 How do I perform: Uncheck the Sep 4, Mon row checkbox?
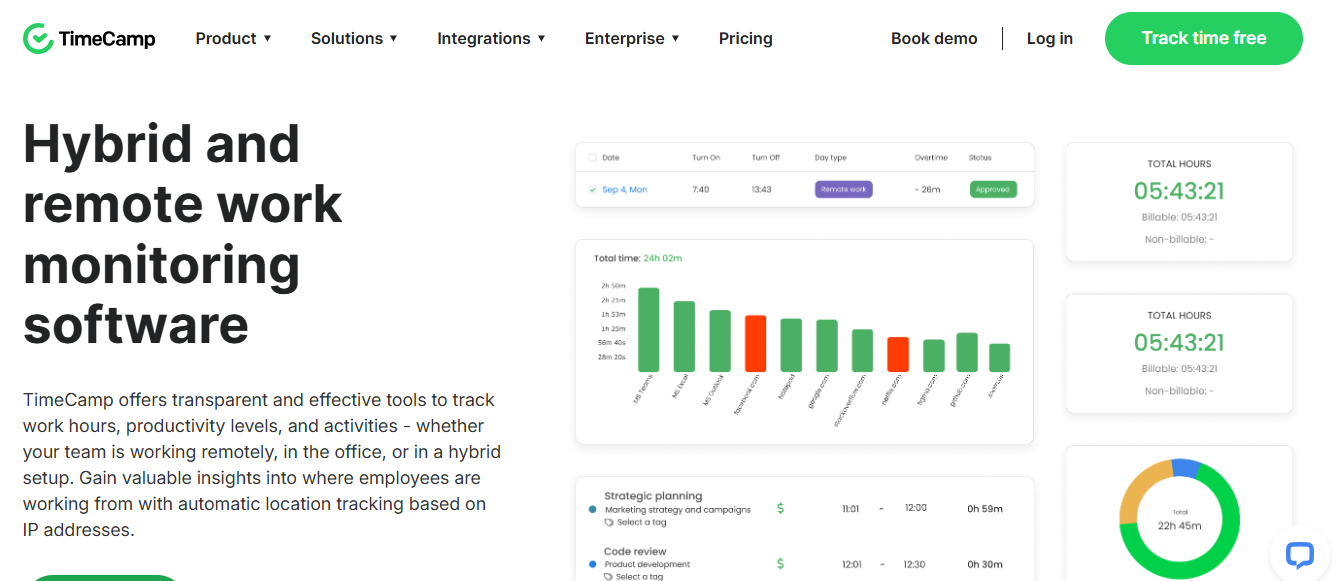[592, 189]
